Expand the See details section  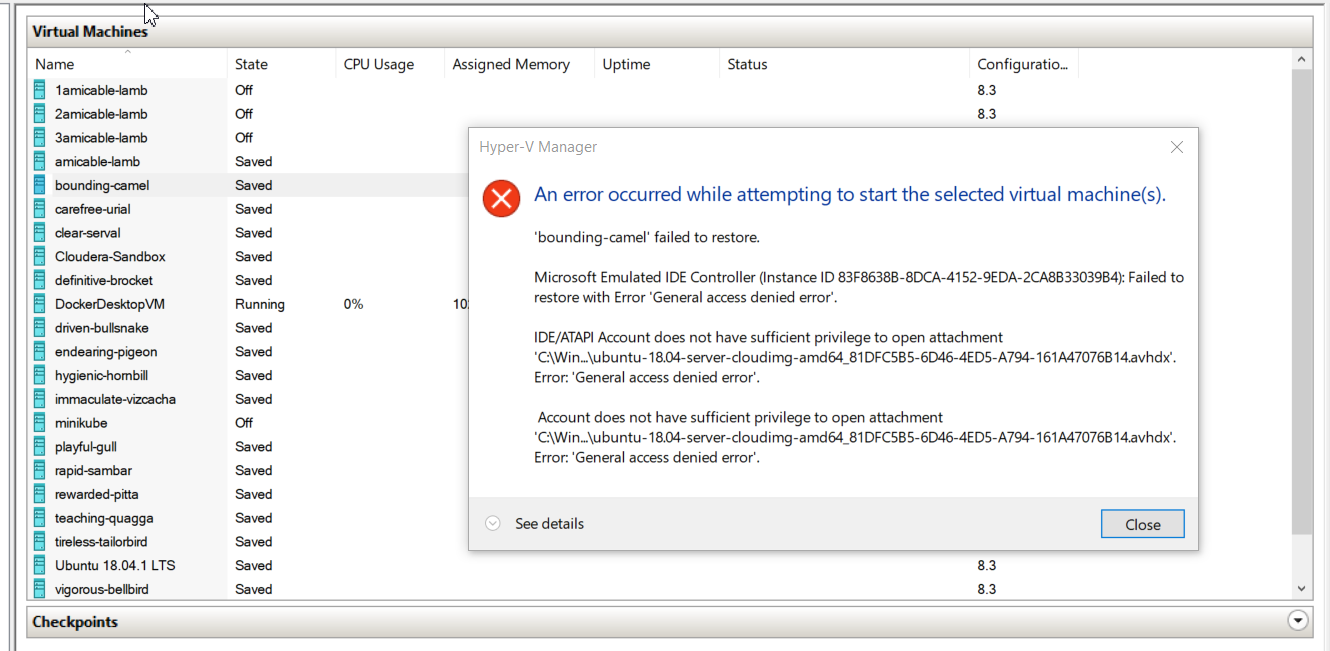pyautogui.click(x=492, y=523)
